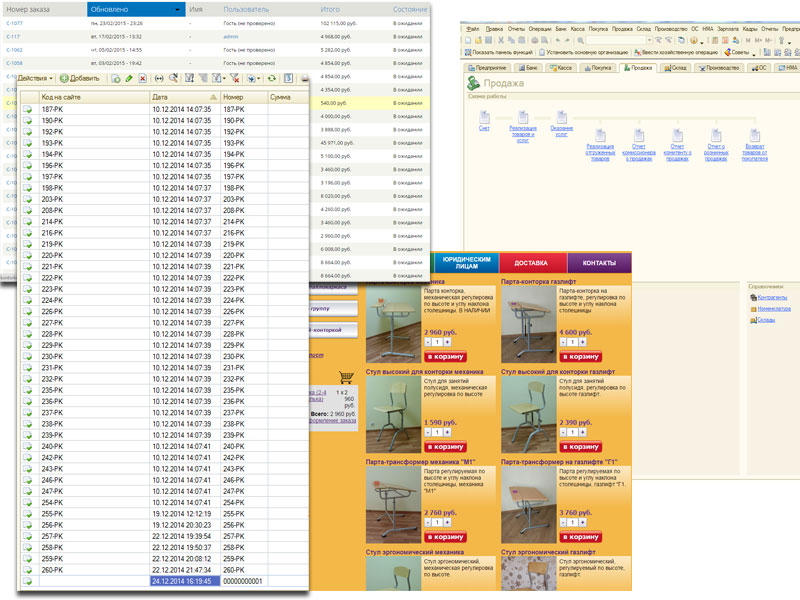Open the Контрагенты reference link
Screen dimensions: 800x600
[773, 297]
